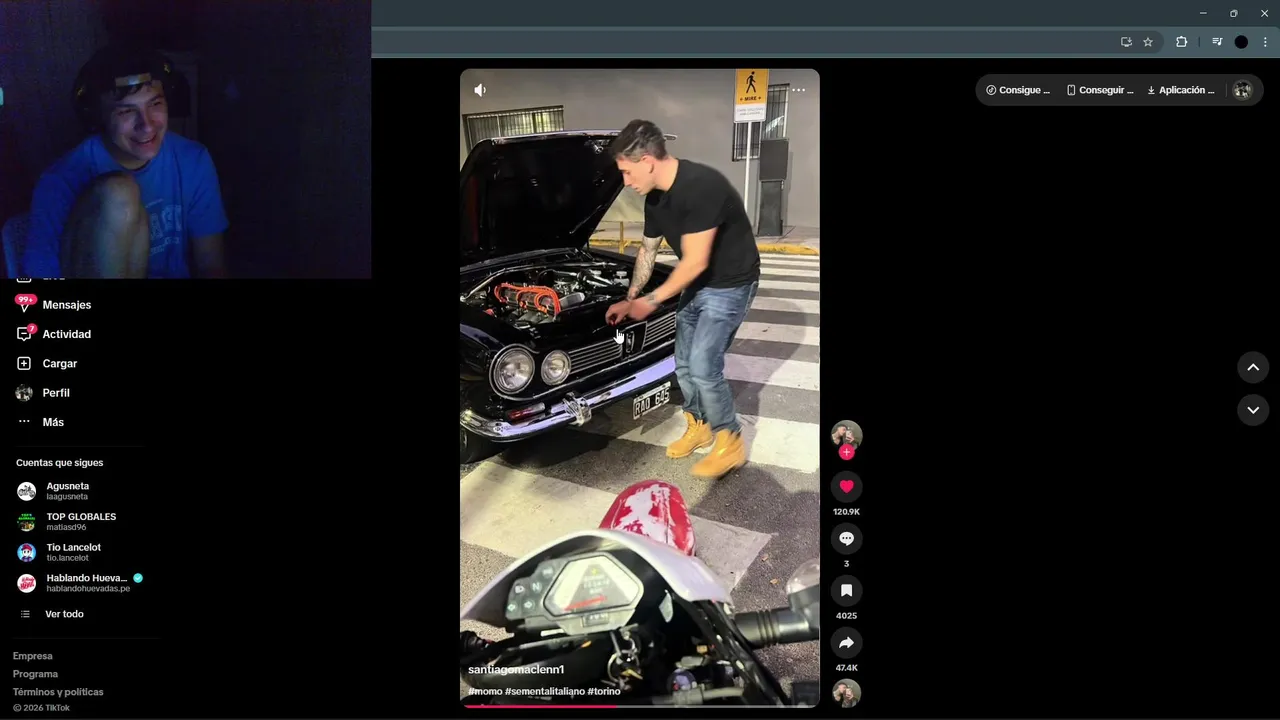Click the Perfil avatar icon
Screen dimensions: 1280x720
pyautogui.click(x=24, y=393)
